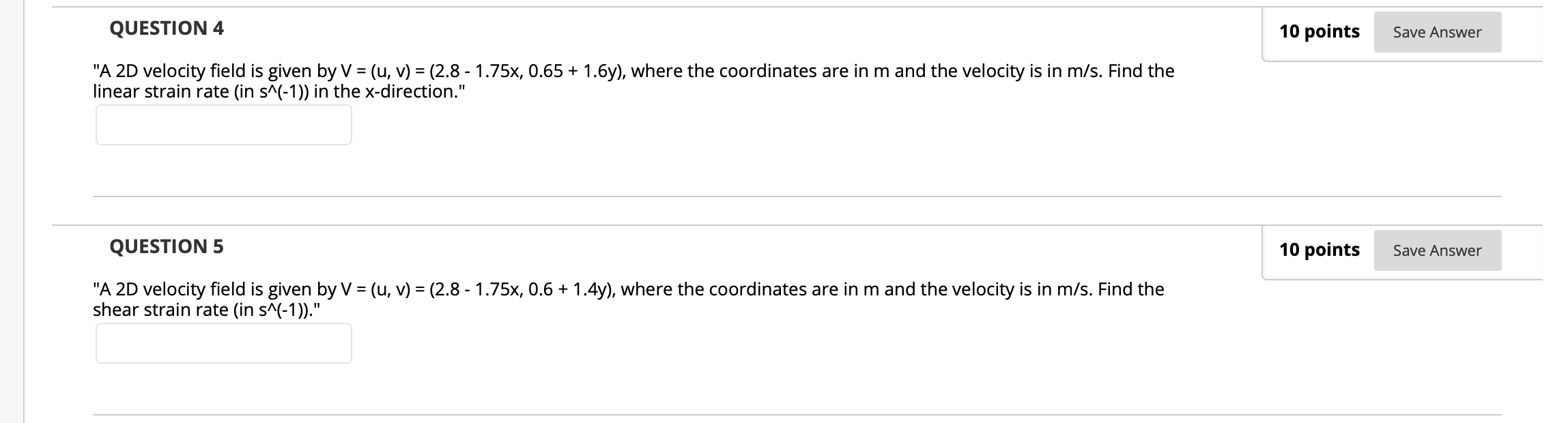
Task: Click inside Question 5 shear strain rate field
Action: (x=223, y=345)
